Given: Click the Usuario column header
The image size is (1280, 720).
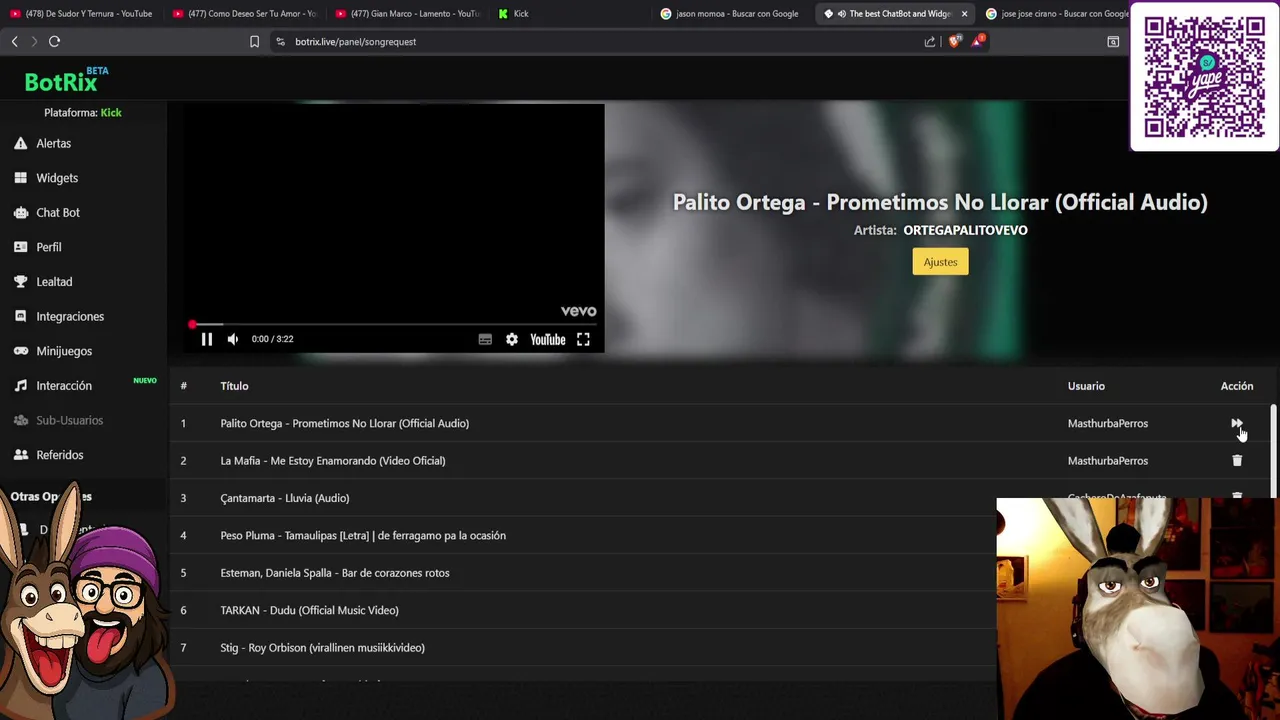Looking at the screenshot, I should tap(1086, 386).
